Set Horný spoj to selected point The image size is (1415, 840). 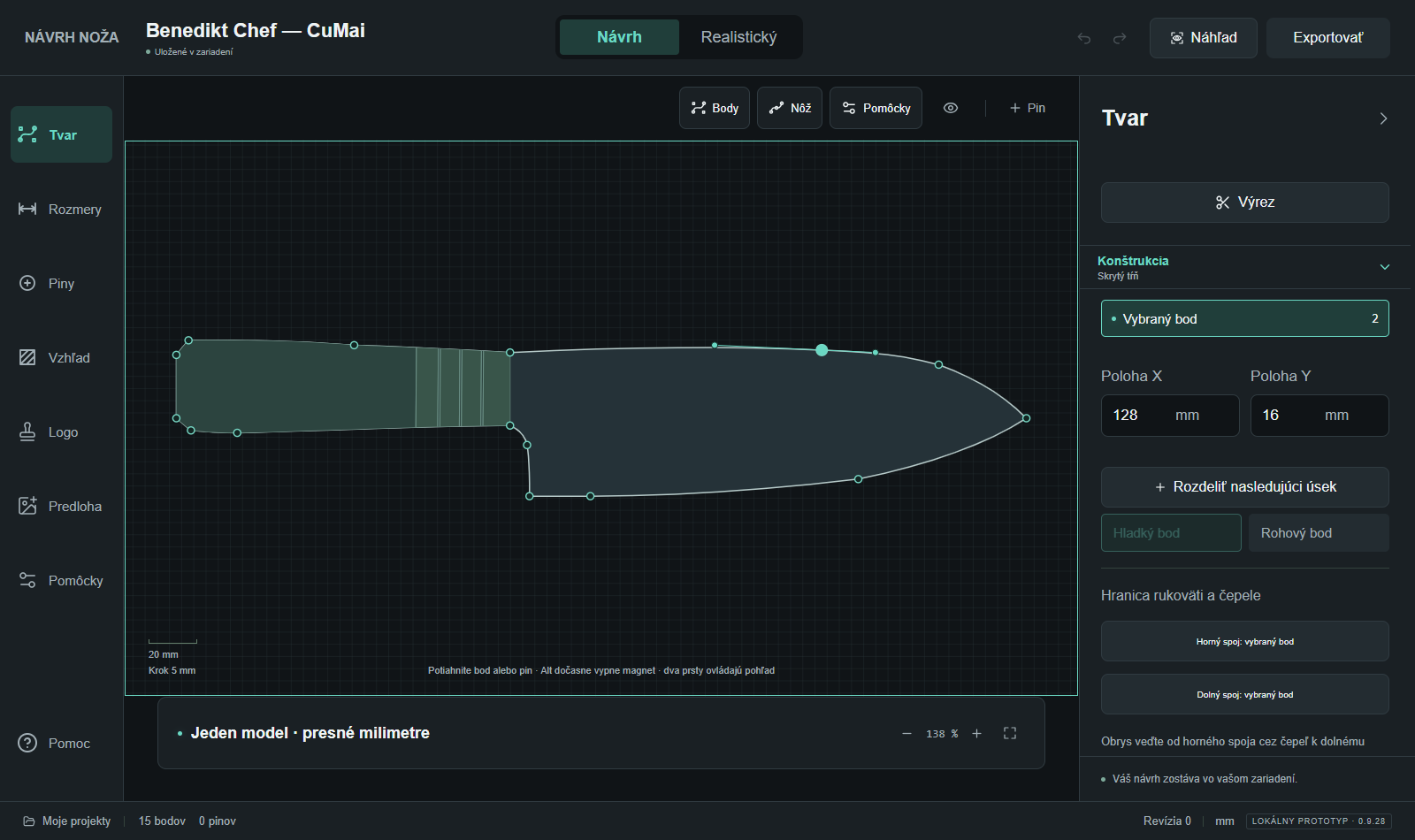coord(1245,641)
